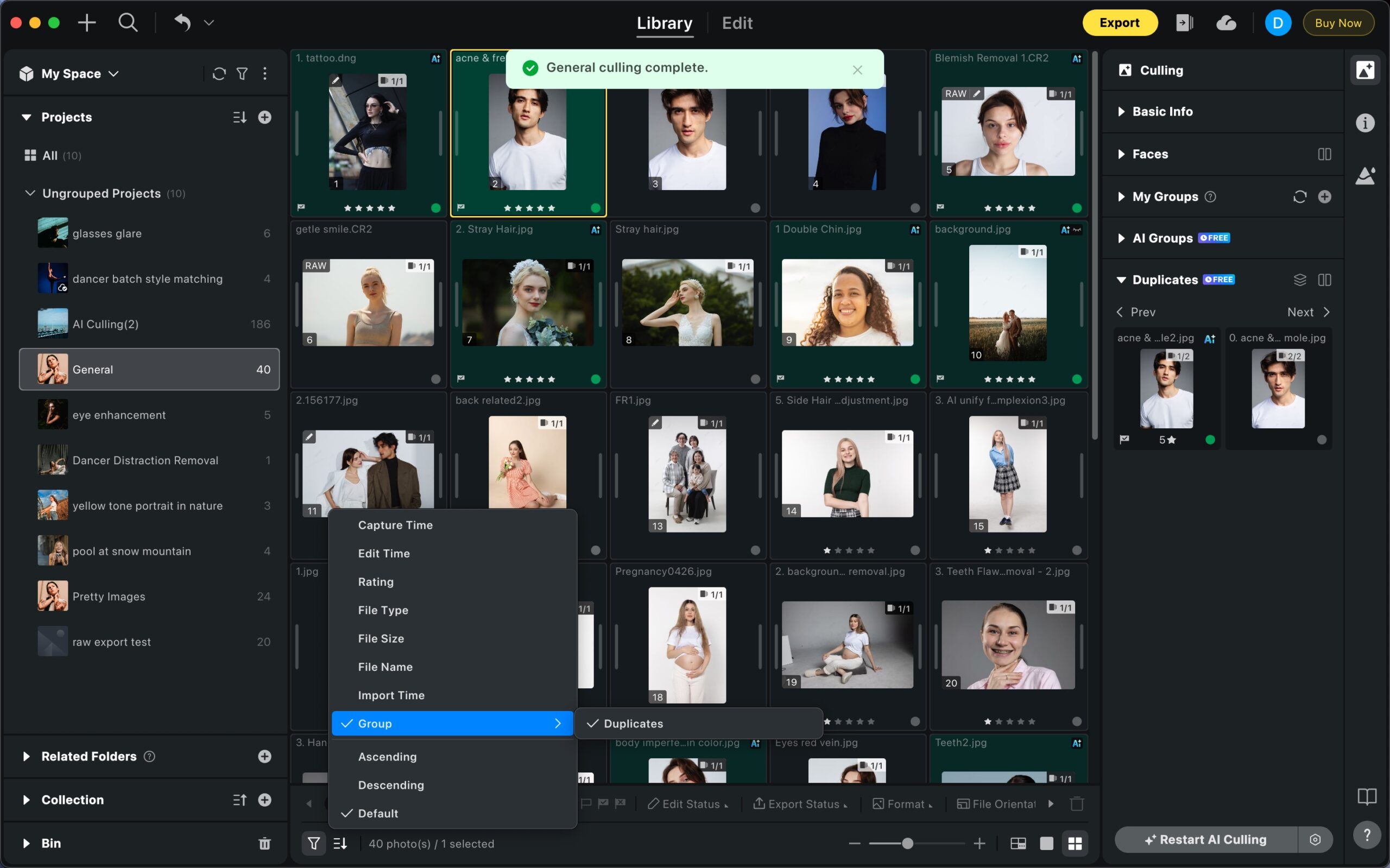Sort photos by File Name
This screenshot has width=1390, height=868.
click(x=384, y=667)
